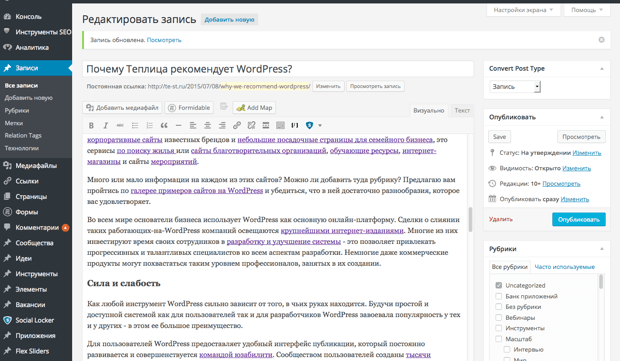This screenshot has width=620, height=361.
Task: Click the Save button
Action: (x=499, y=137)
